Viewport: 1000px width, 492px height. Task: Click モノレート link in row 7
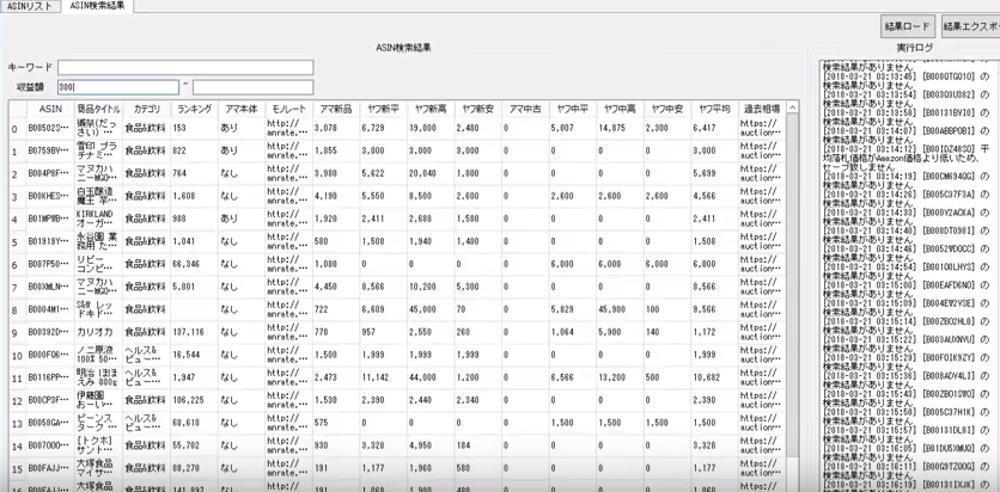pos(289,287)
